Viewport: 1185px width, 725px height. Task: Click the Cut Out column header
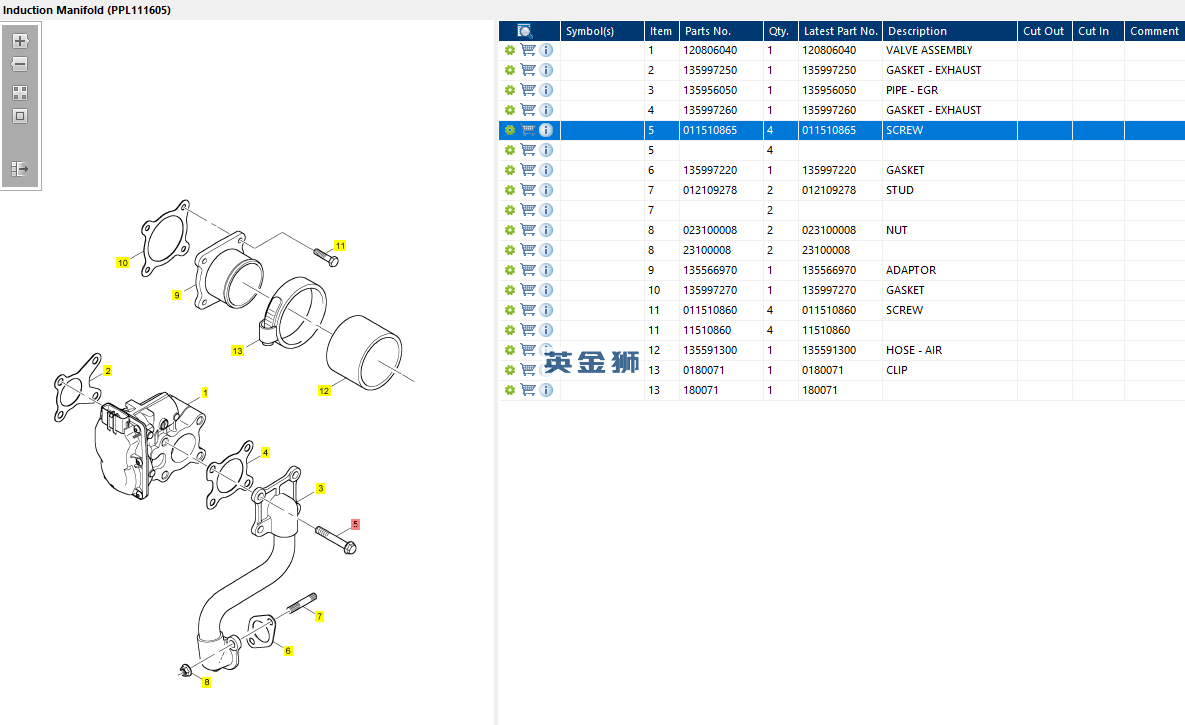coord(1044,31)
